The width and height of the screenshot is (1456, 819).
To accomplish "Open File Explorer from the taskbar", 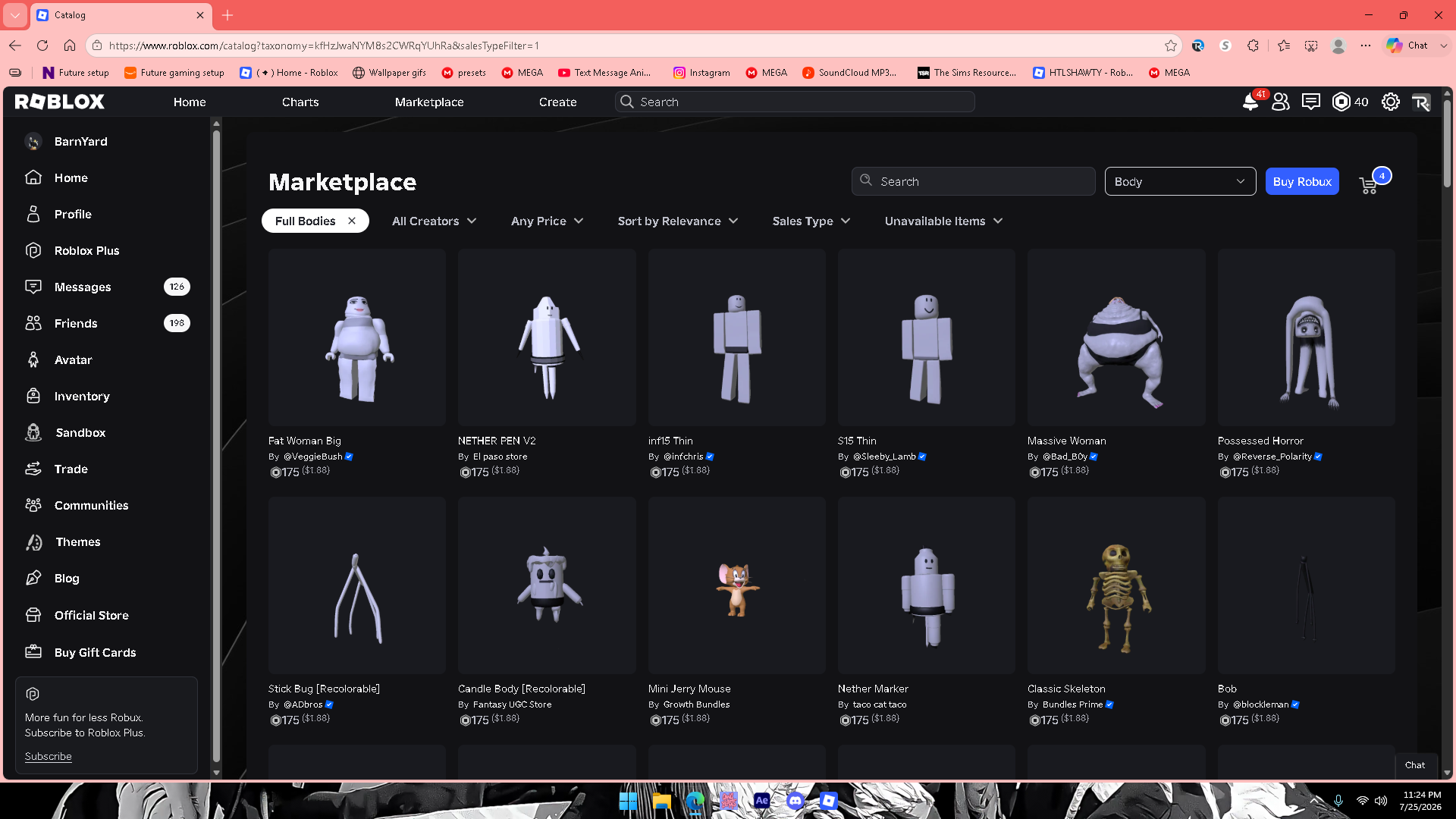I will [661, 801].
